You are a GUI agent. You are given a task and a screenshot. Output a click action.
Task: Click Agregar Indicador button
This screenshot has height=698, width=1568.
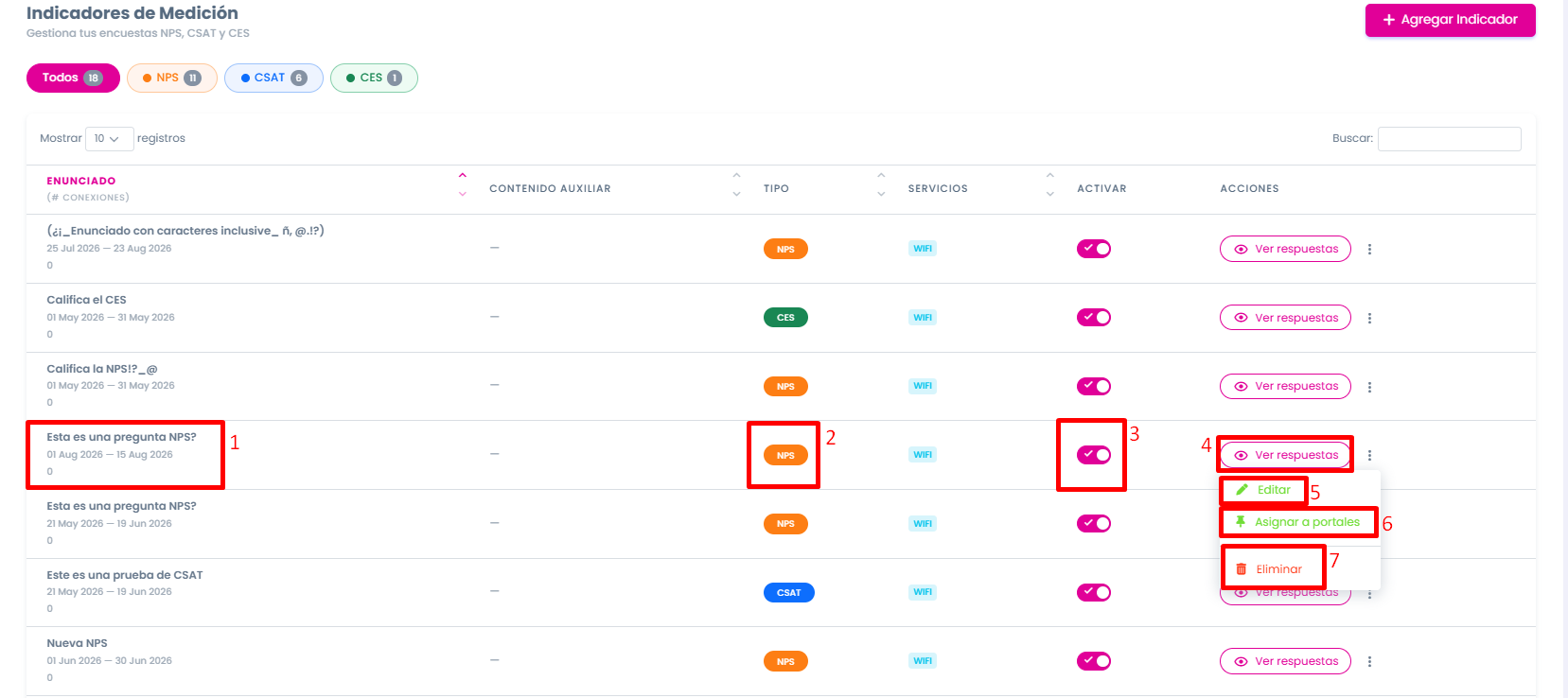(1450, 20)
